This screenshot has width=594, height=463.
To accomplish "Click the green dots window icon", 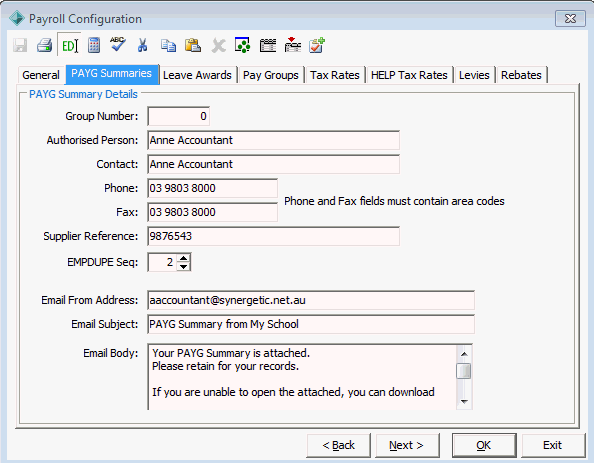I will coord(242,45).
